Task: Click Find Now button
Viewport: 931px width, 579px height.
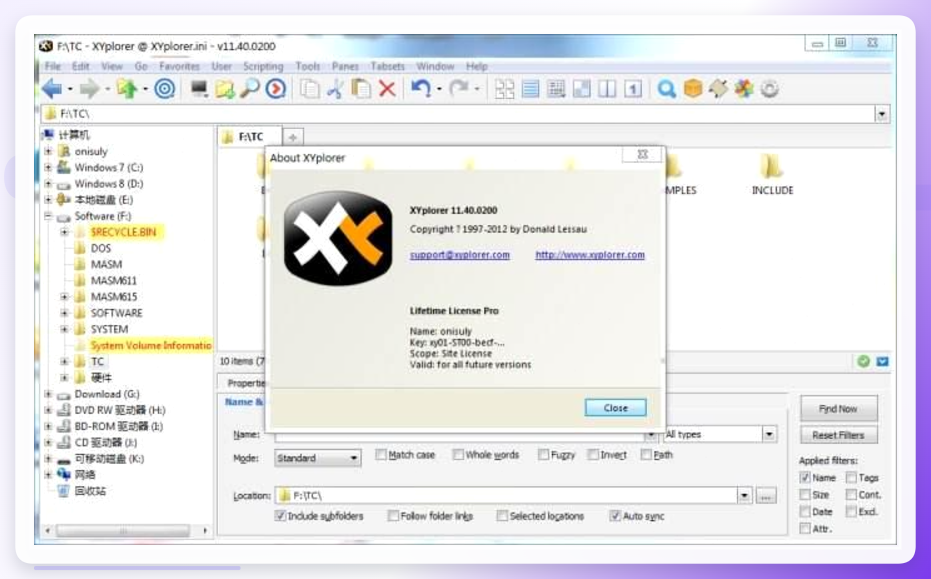Action: pyautogui.click(x=838, y=409)
